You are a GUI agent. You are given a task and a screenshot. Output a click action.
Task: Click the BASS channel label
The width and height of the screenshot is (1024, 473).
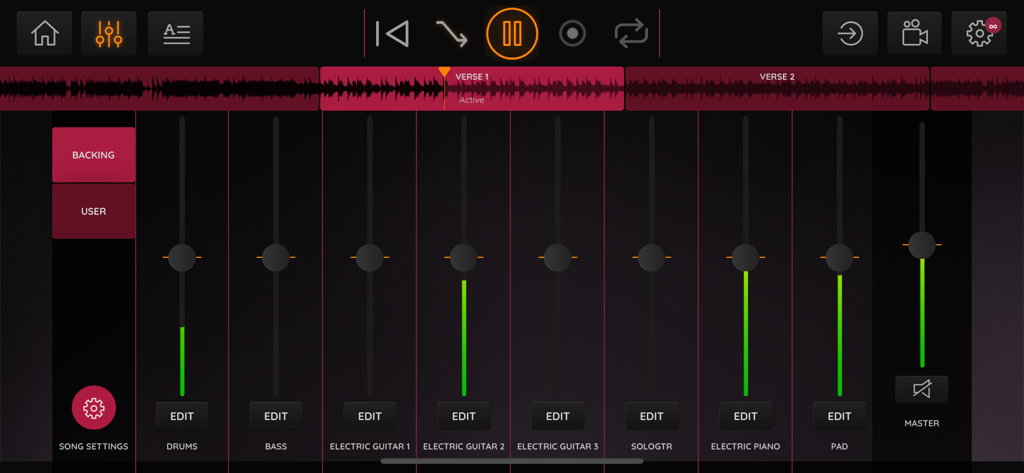[x=276, y=447]
